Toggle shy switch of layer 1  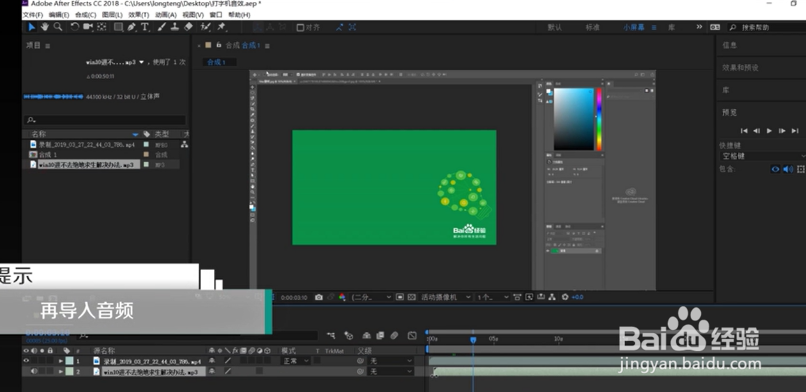pyautogui.click(x=212, y=361)
